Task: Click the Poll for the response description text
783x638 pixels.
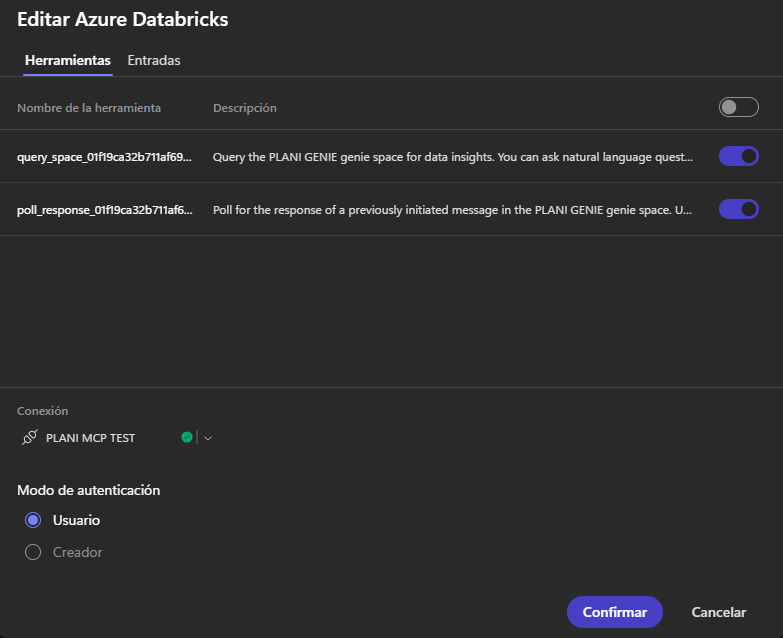Action: 452,210
